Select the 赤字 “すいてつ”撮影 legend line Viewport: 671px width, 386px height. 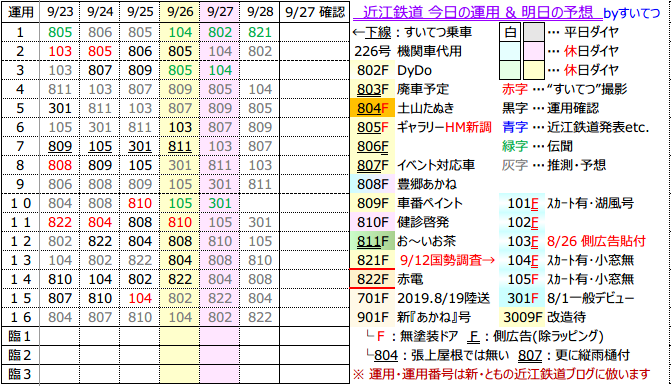[564, 89]
